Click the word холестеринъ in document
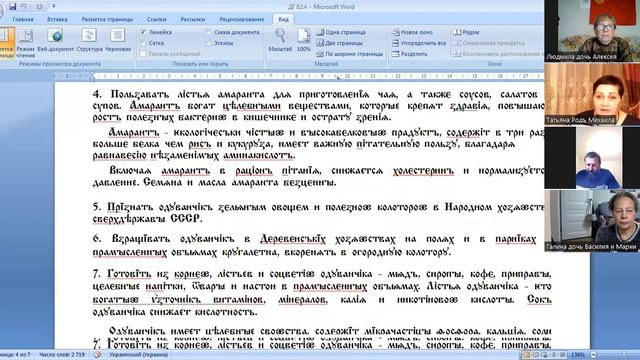This screenshot has height=360, width=640. click(423, 171)
